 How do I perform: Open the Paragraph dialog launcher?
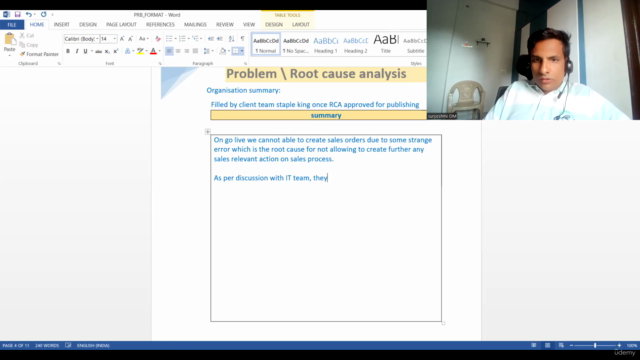coord(245,64)
